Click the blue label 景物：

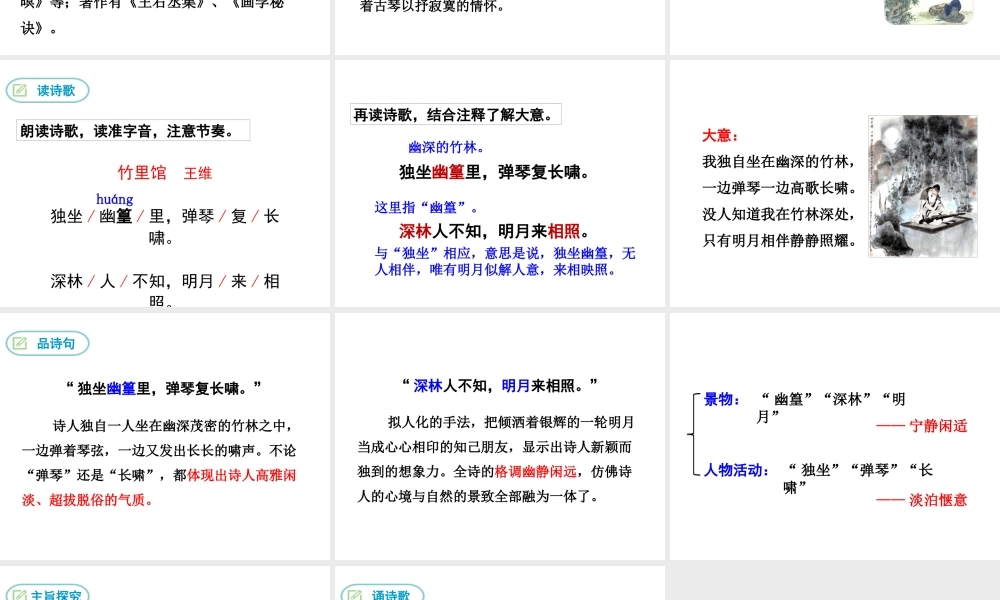[723, 400]
